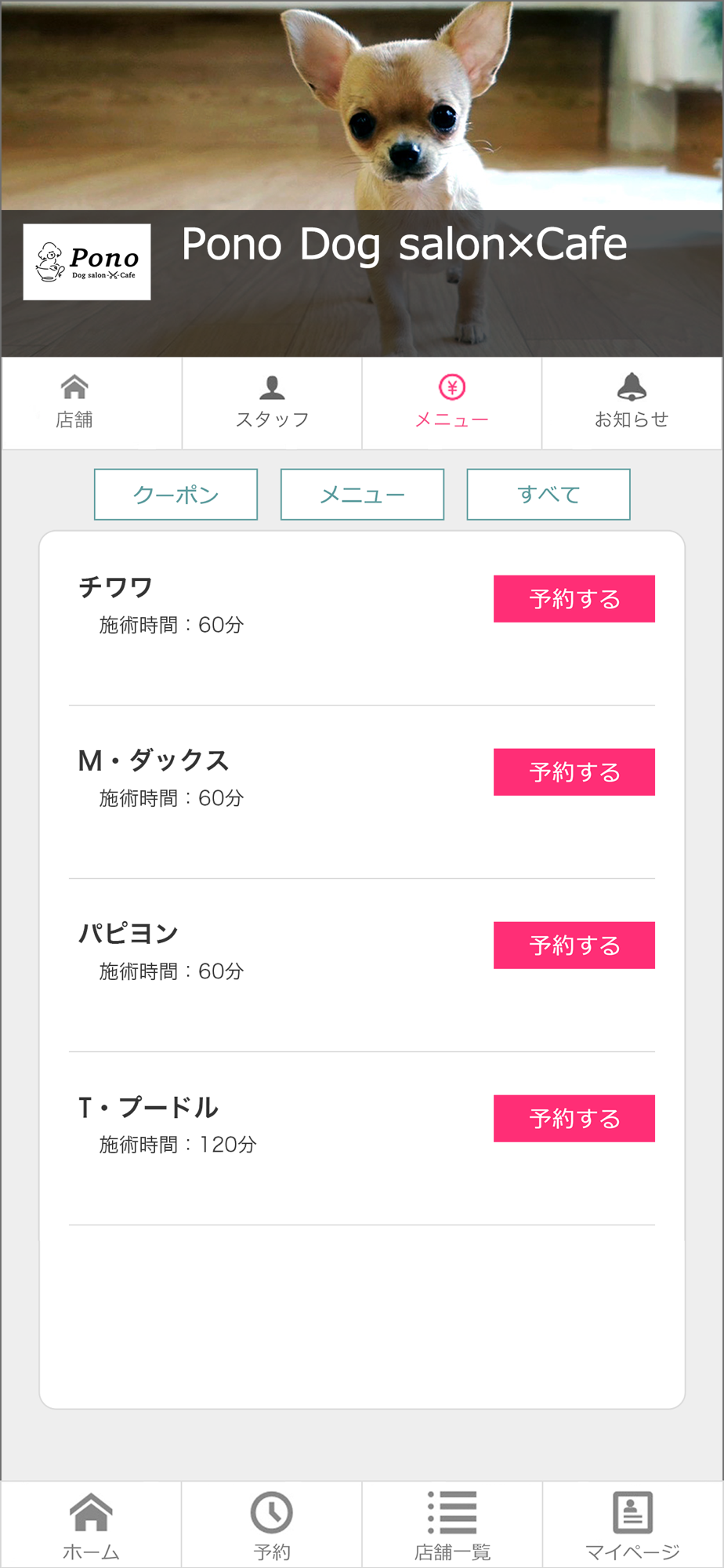Click the Pono Dog salon×Cafe title
The image size is (724, 1568).
404,244
